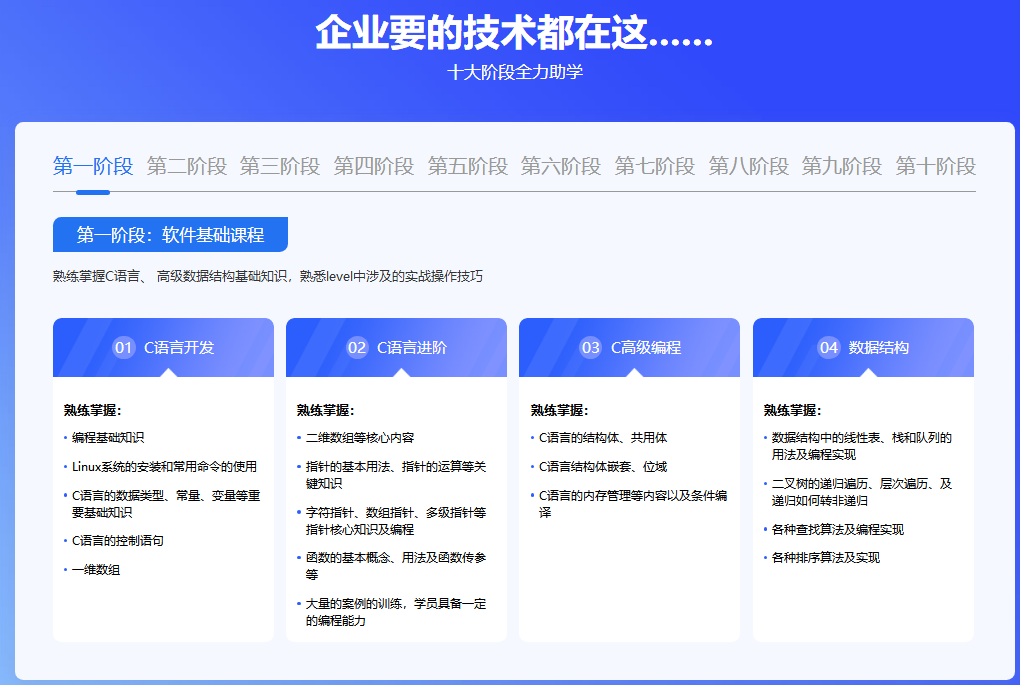The height and width of the screenshot is (685, 1020).
Task: Select the 第五阶段 tab
Action: pyautogui.click(x=468, y=167)
